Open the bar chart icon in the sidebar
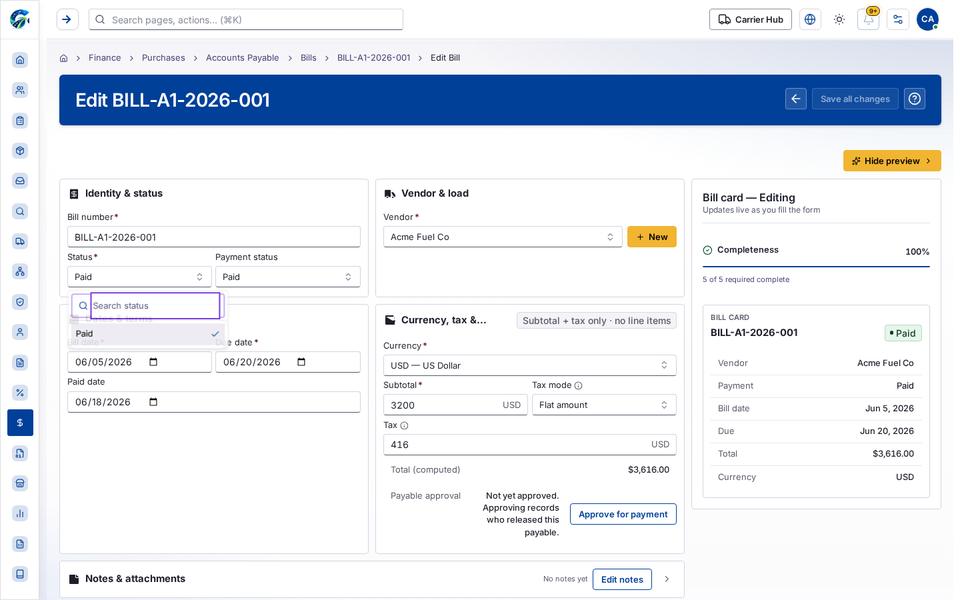Screen dimensions: 960x600 20,513
